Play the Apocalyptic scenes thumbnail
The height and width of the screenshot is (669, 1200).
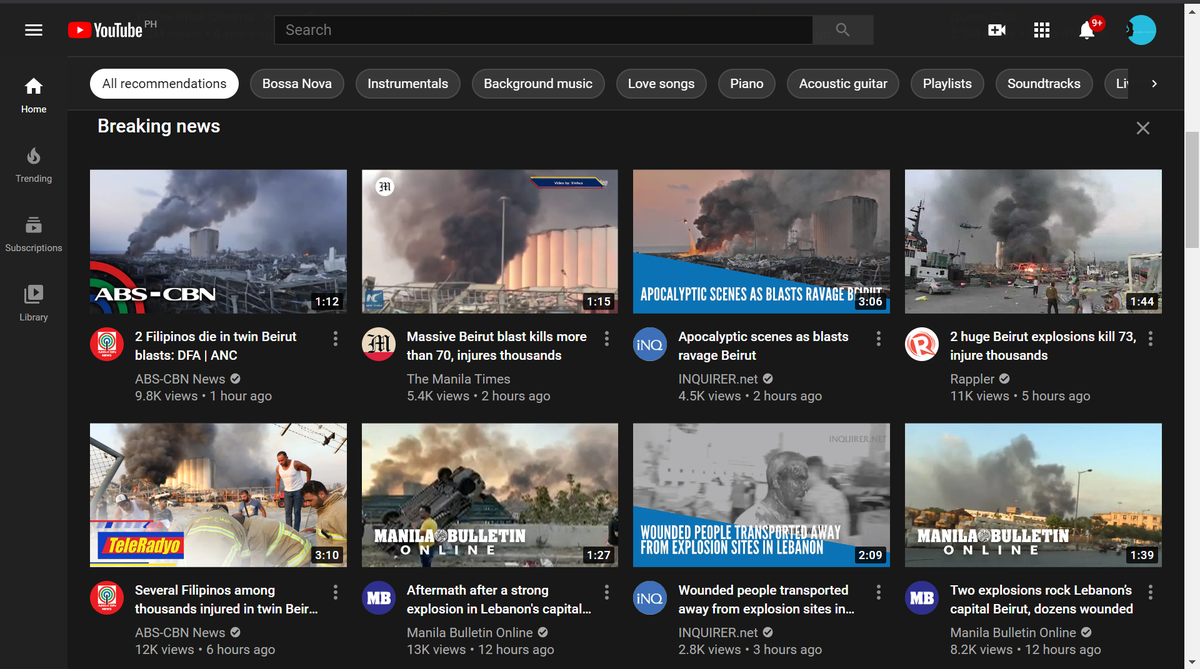pyautogui.click(x=762, y=241)
